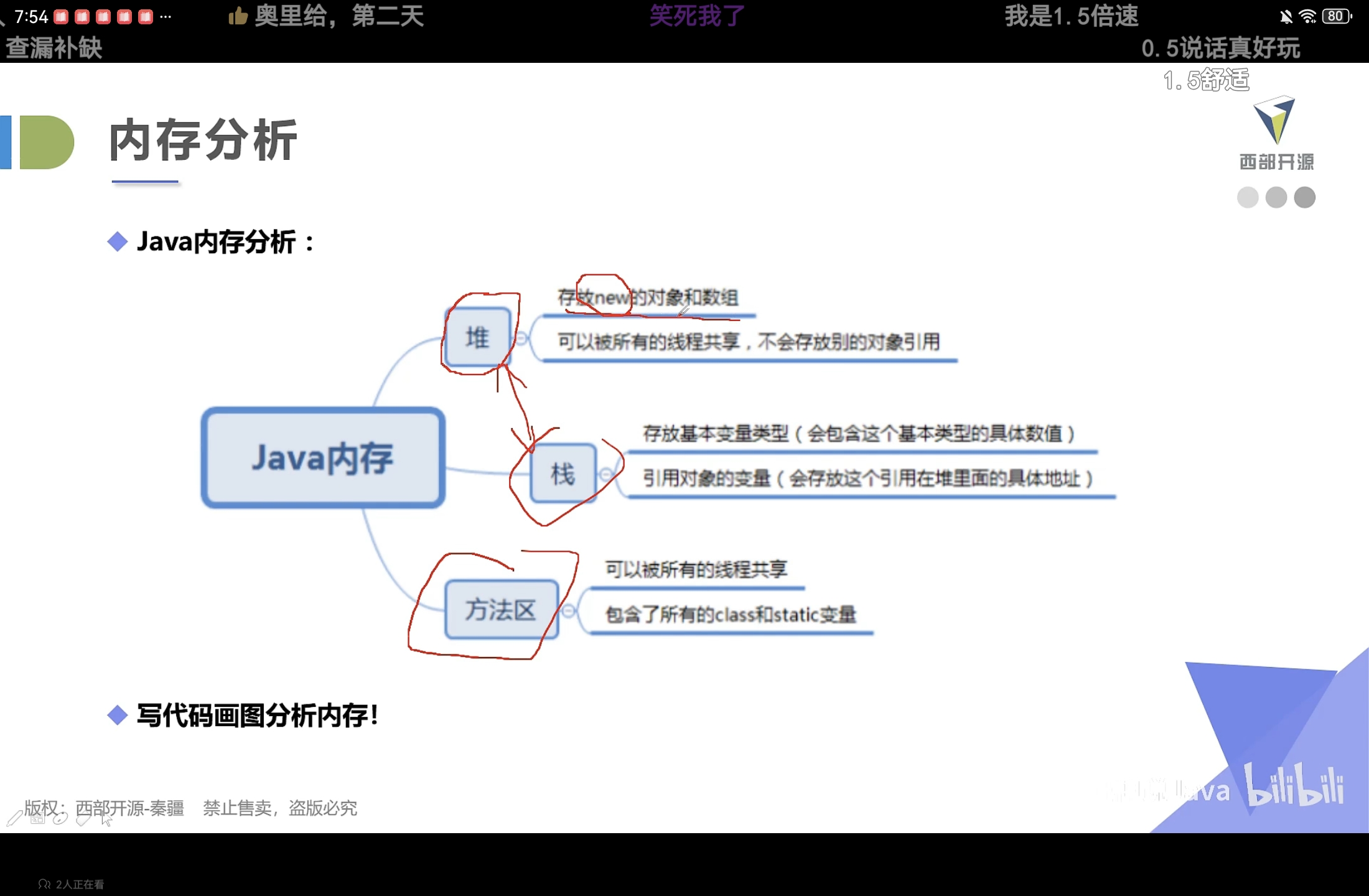
Task: Collapse the 堆 node branch circle
Action: pyautogui.click(x=521, y=338)
